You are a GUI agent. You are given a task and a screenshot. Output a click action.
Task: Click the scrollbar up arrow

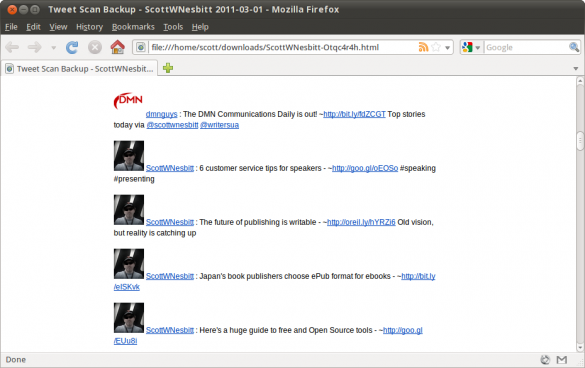[580, 81]
